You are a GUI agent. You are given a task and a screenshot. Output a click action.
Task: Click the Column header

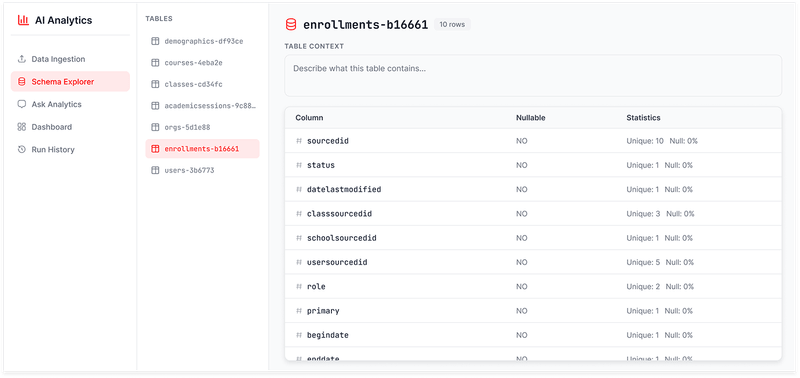tap(309, 118)
